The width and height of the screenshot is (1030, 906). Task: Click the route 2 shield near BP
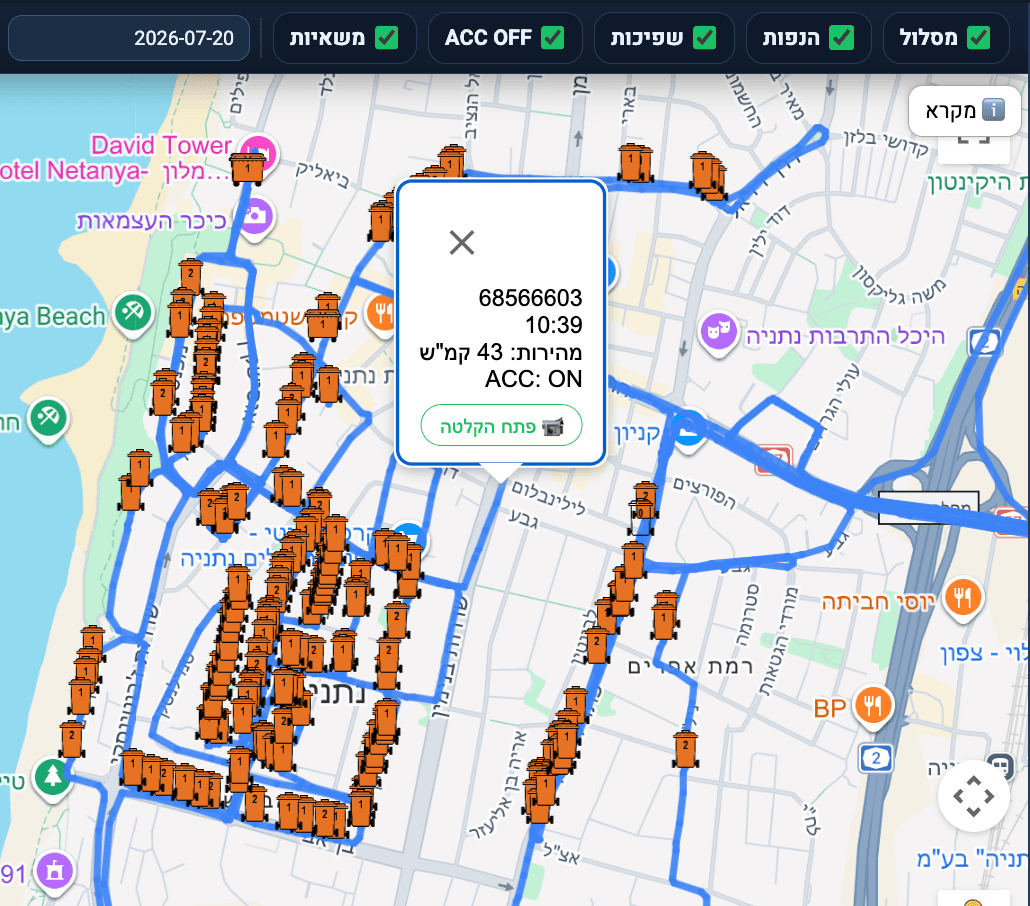tap(876, 759)
